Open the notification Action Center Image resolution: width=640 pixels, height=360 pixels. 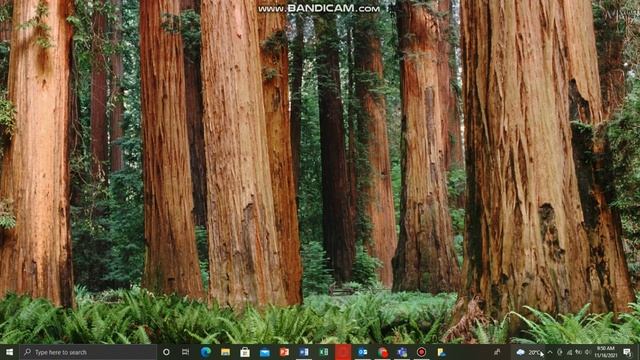(627, 352)
